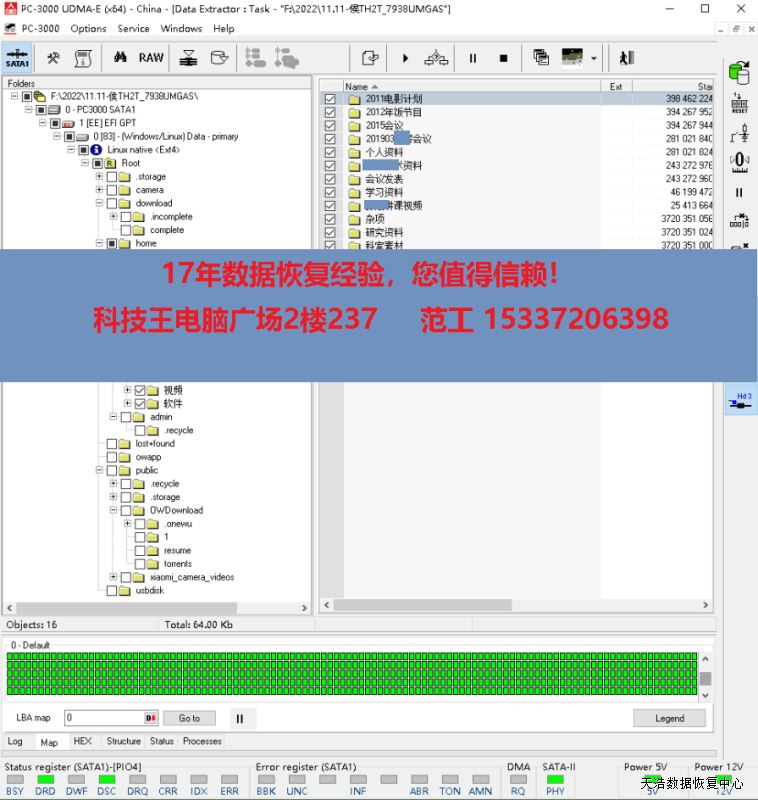Open the RAW recovery tool
This screenshot has width=758, height=800.
(151, 58)
